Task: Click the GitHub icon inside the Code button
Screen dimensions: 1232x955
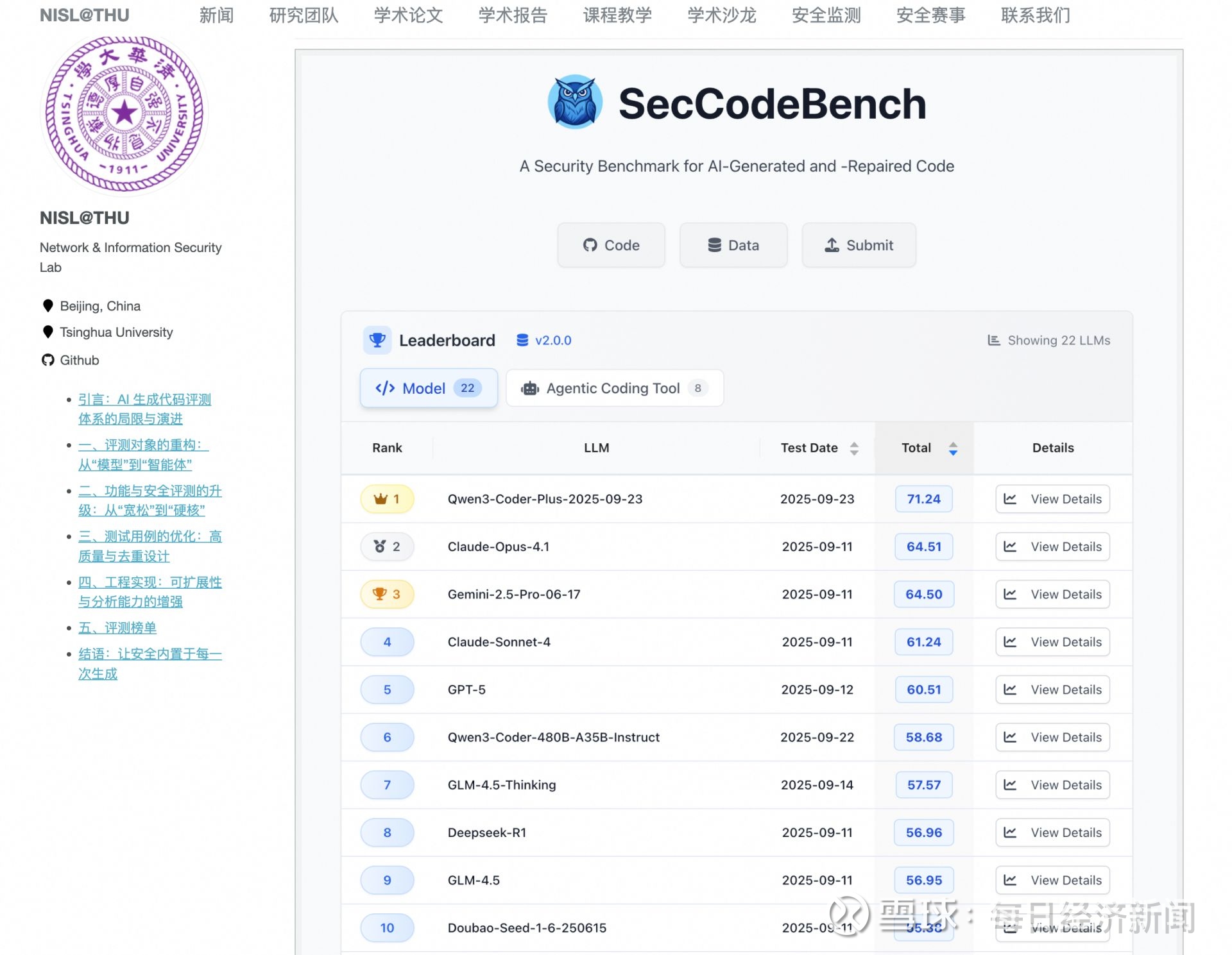Action: point(588,245)
